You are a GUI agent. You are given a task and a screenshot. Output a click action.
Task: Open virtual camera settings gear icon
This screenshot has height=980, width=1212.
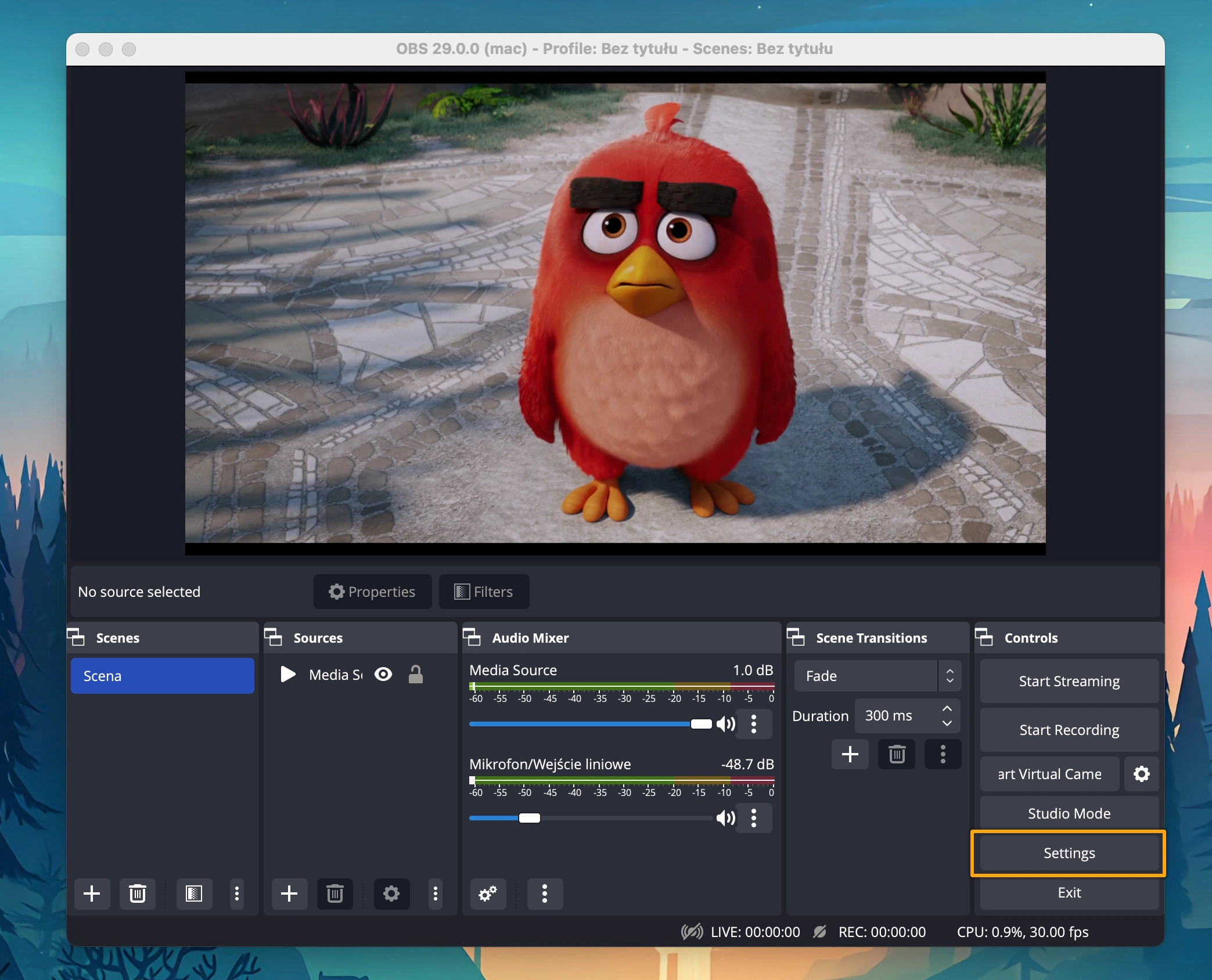(1141, 774)
